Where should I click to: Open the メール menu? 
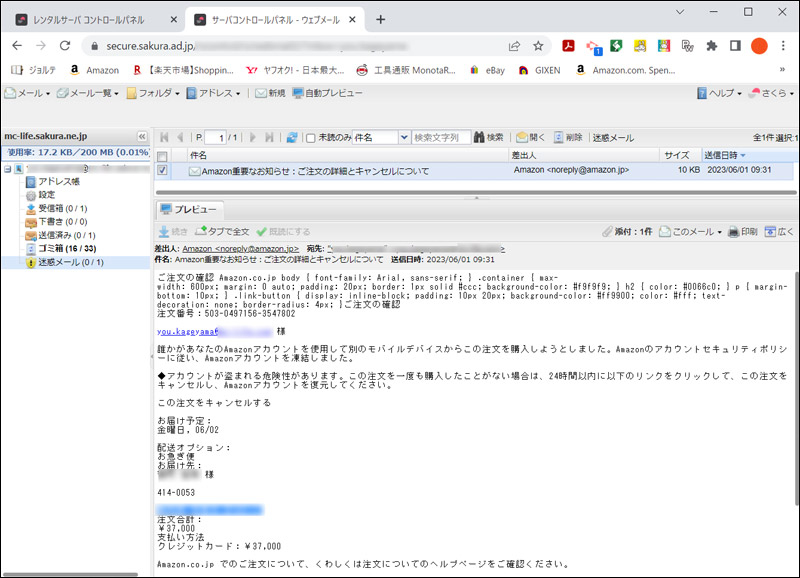(29, 93)
